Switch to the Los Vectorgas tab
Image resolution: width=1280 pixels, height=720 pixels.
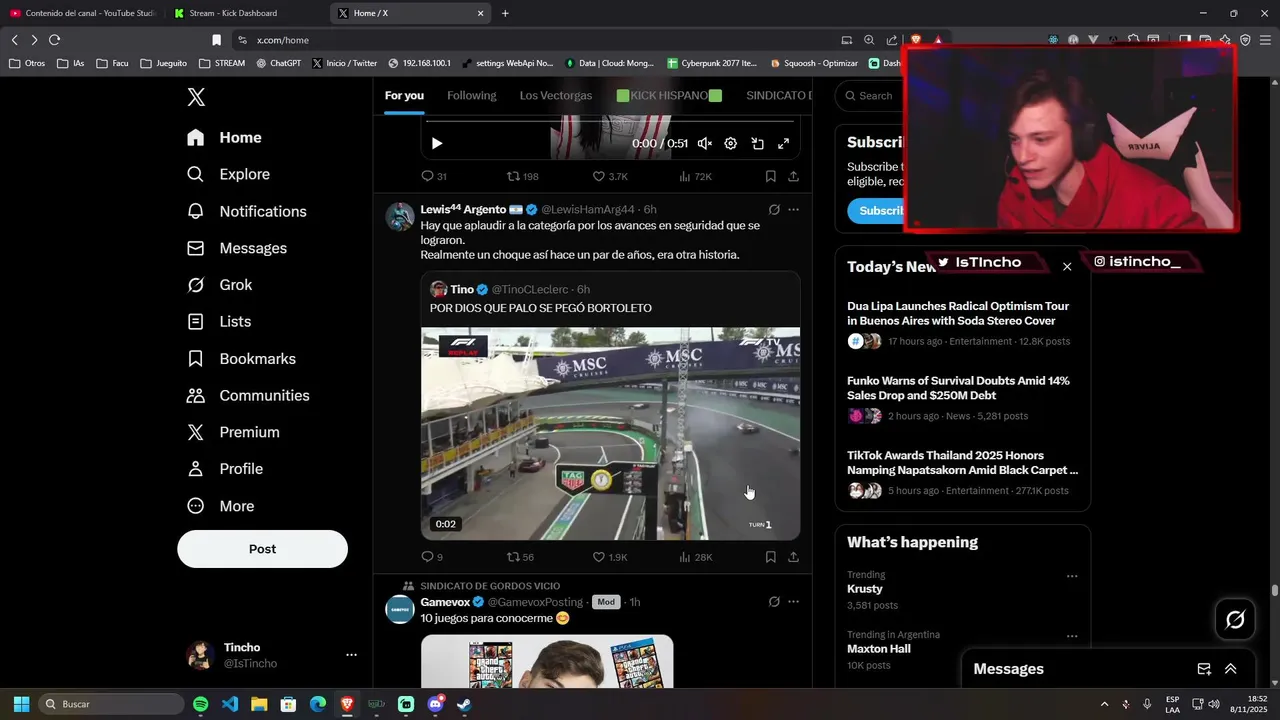pos(556,96)
